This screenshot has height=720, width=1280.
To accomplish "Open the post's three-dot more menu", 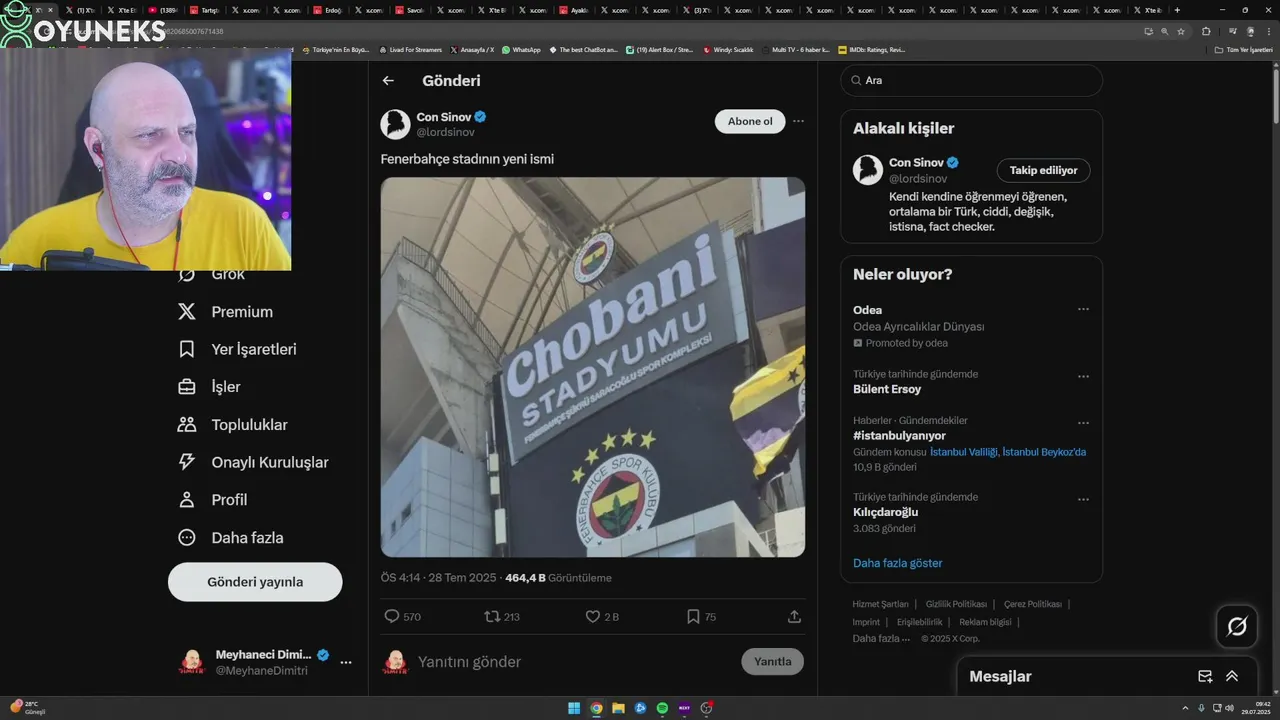I will click(x=798, y=121).
